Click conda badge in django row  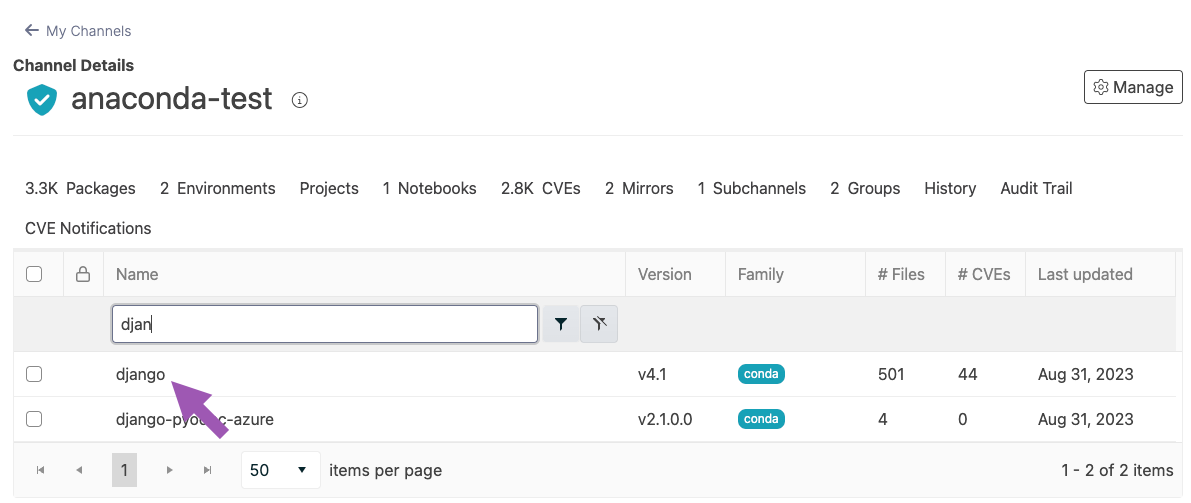(761, 374)
